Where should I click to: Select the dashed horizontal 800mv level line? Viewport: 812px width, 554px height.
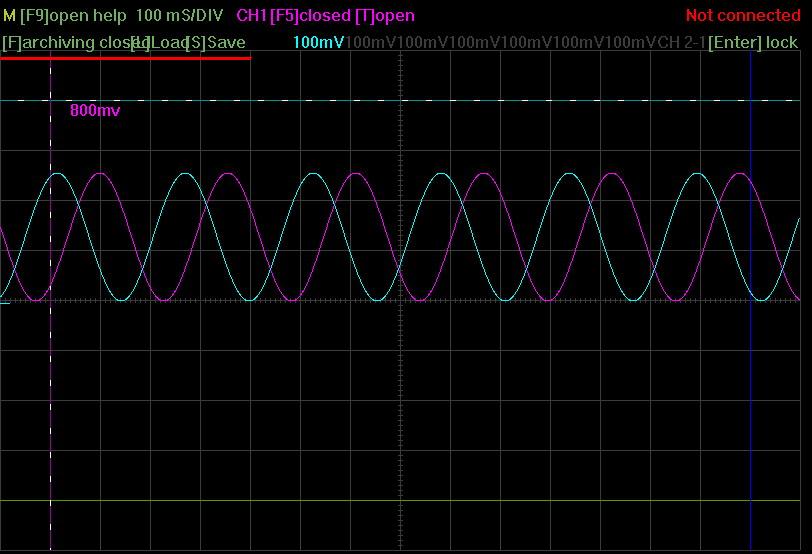pos(400,100)
